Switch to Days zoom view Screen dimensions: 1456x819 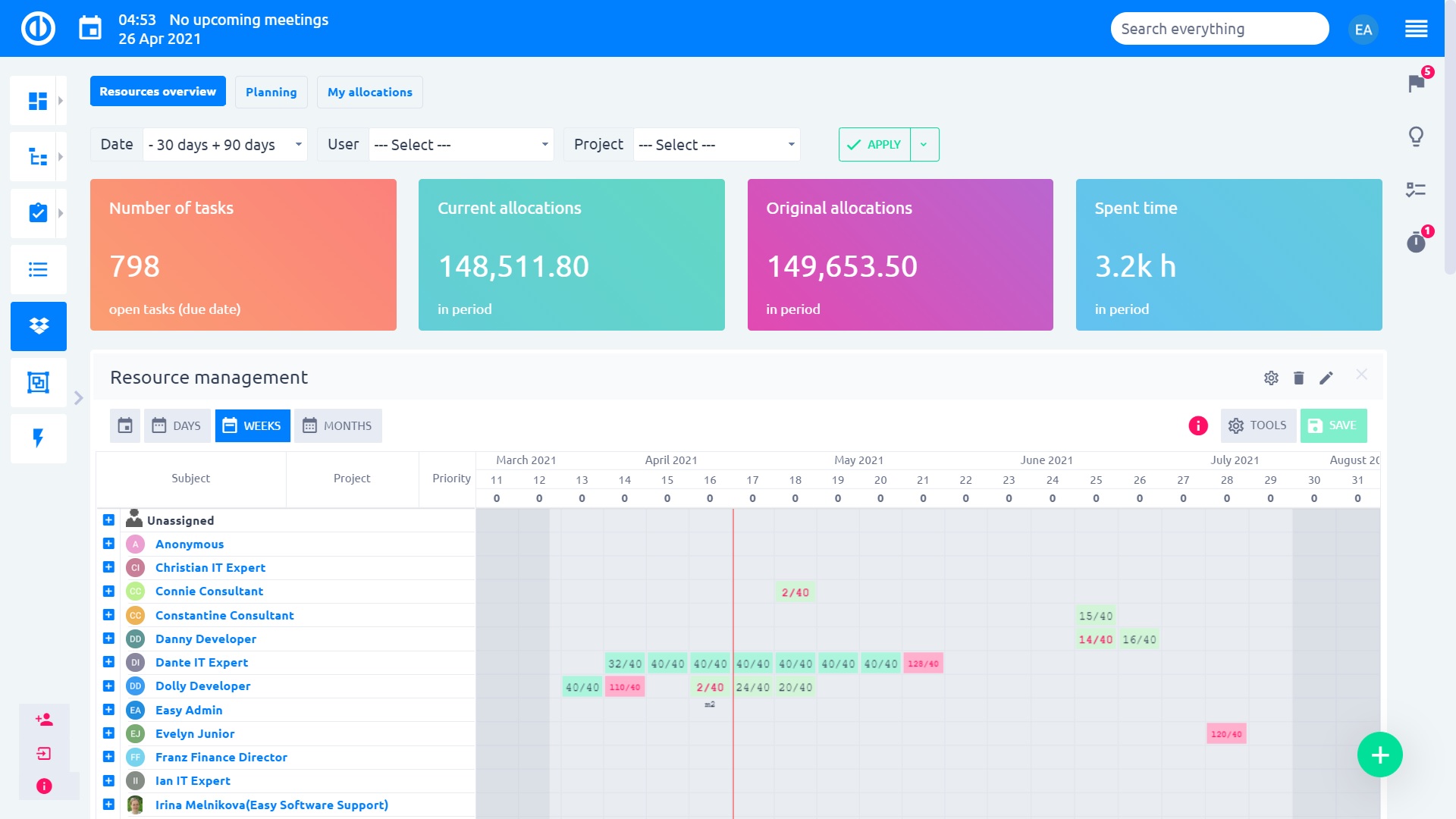point(177,426)
